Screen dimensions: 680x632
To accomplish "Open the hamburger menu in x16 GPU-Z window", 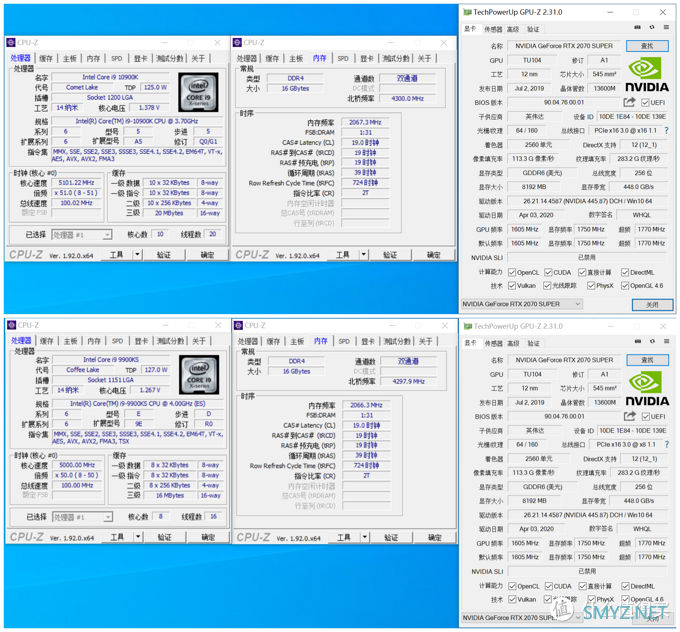I will coord(666,27).
